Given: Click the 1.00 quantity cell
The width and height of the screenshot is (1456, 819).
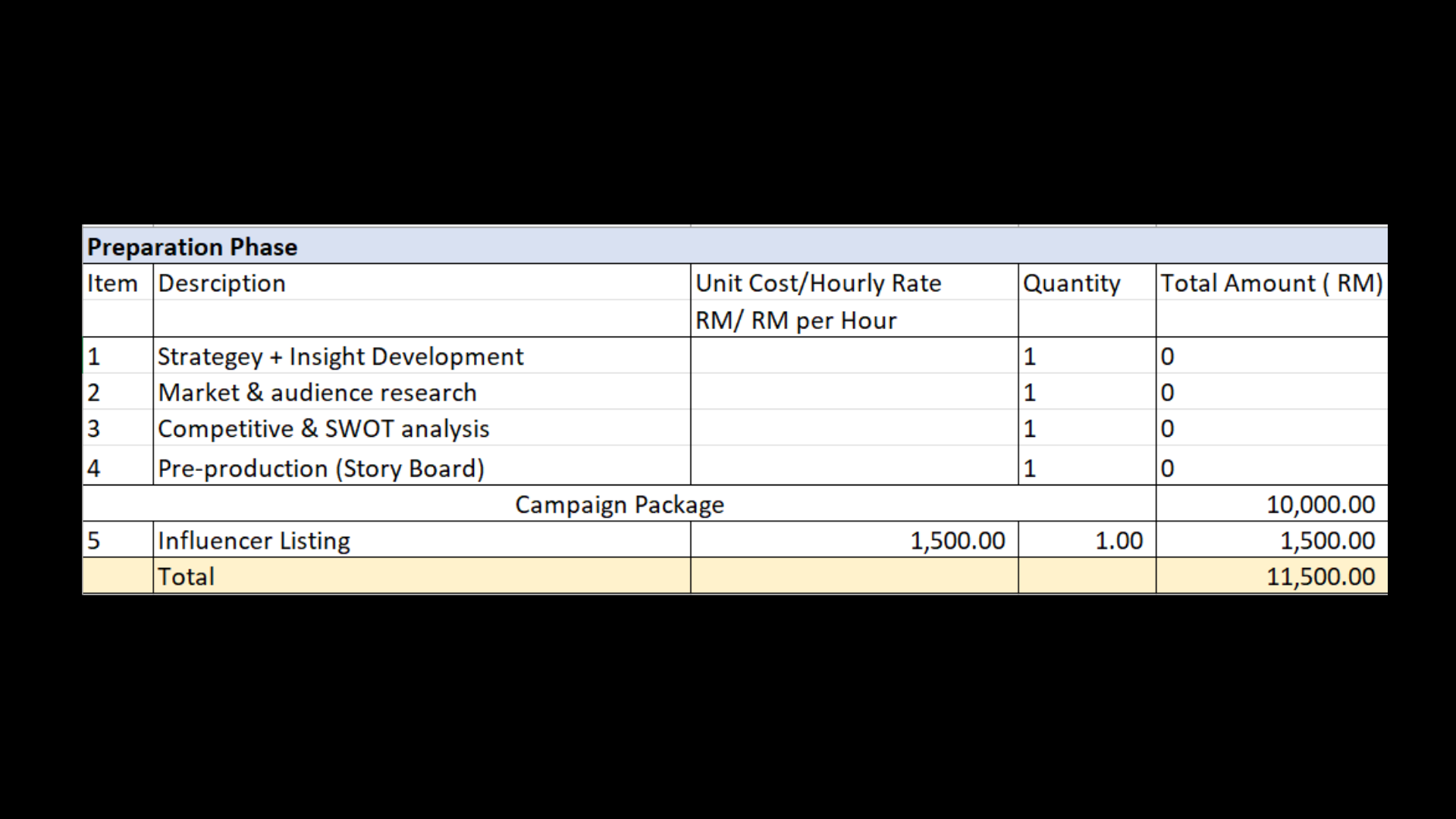Looking at the screenshot, I should click(1087, 540).
